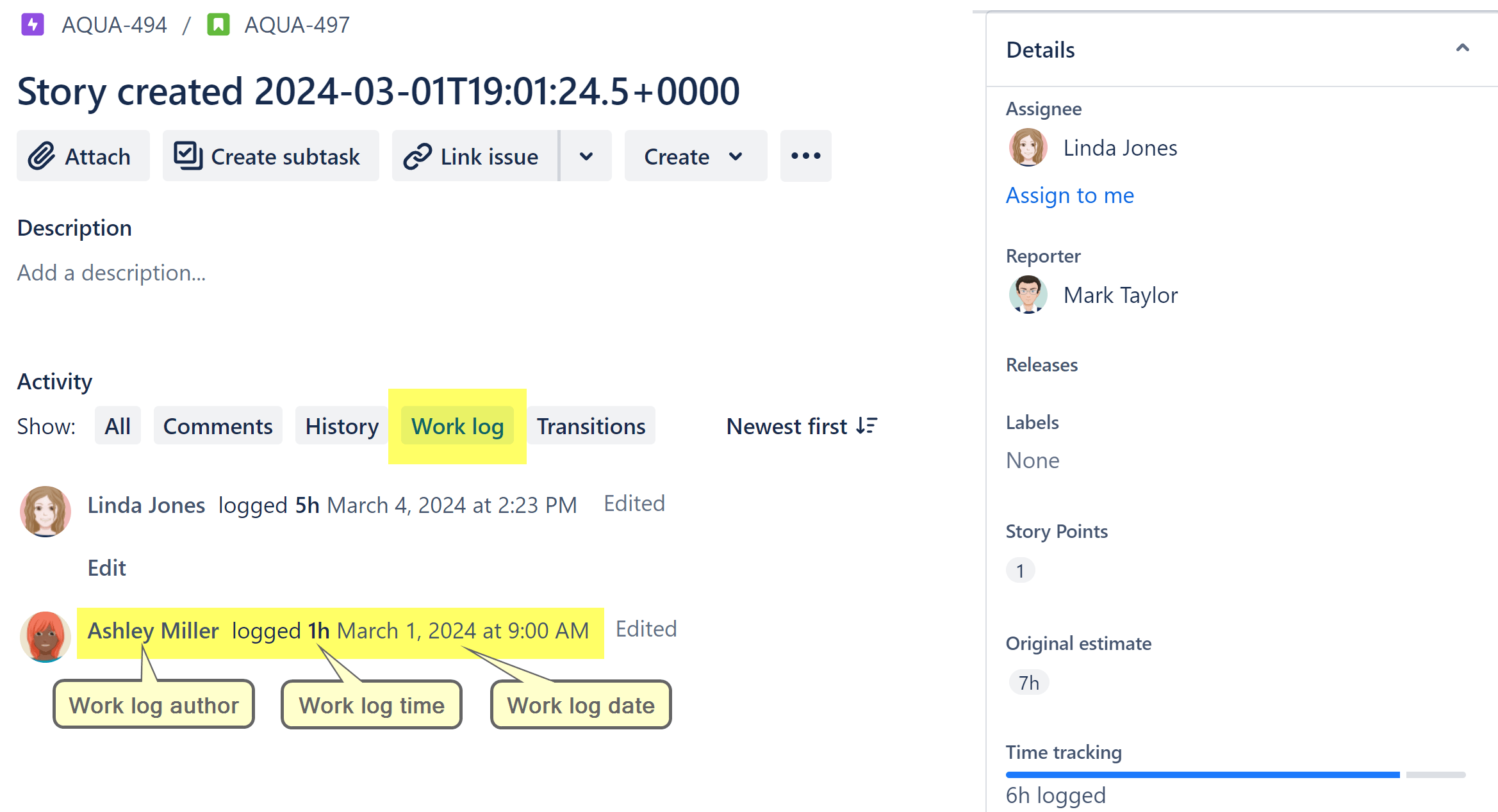Click the purple AQUA-494 epic icon
This screenshot has height=812, width=1498.
(32, 24)
